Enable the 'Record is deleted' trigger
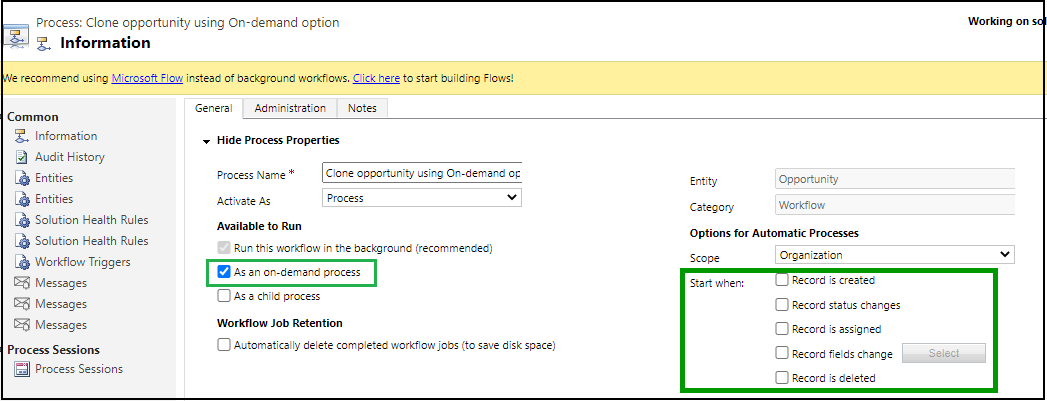Screen dimensions: 1047x401 (782, 378)
